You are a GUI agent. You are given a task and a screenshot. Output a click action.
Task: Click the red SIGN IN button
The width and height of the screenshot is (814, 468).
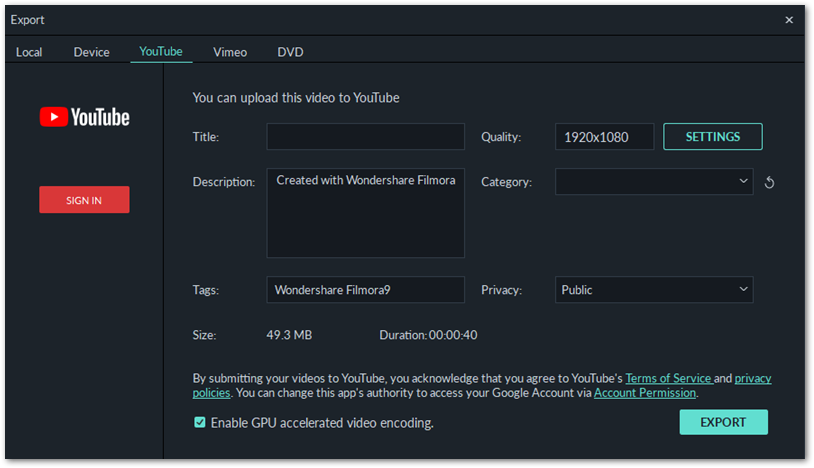click(84, 200)
